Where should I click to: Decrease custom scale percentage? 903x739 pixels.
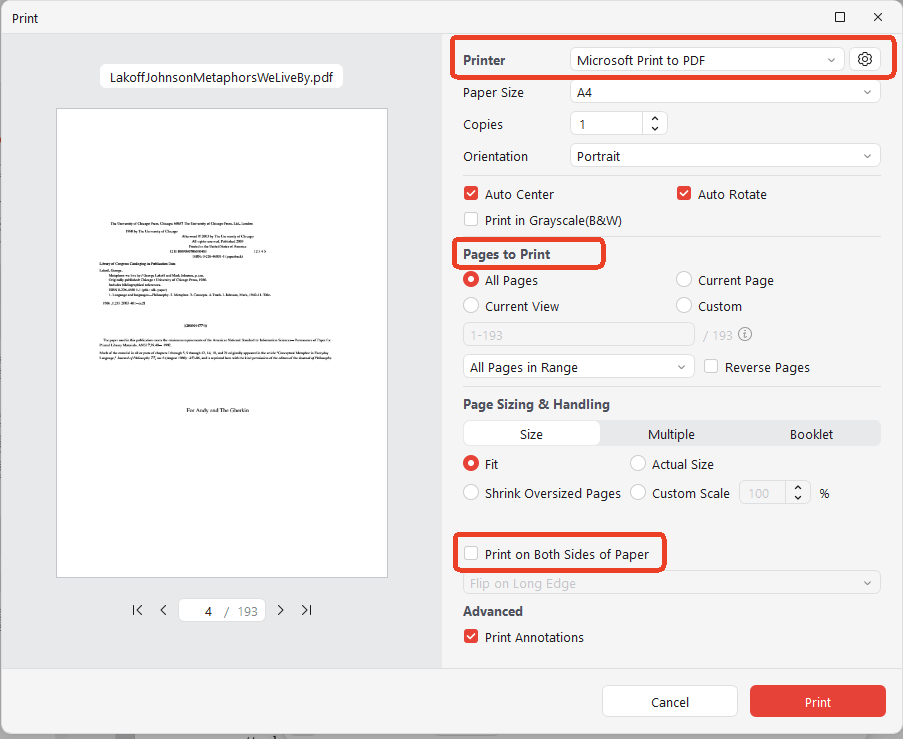coord(798,498)
